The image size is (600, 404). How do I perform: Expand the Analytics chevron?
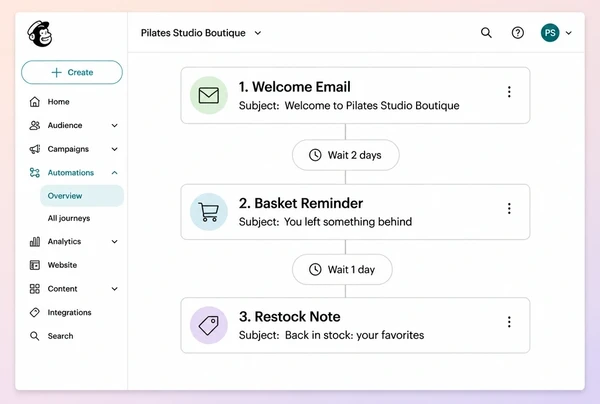tap(114, 241)
